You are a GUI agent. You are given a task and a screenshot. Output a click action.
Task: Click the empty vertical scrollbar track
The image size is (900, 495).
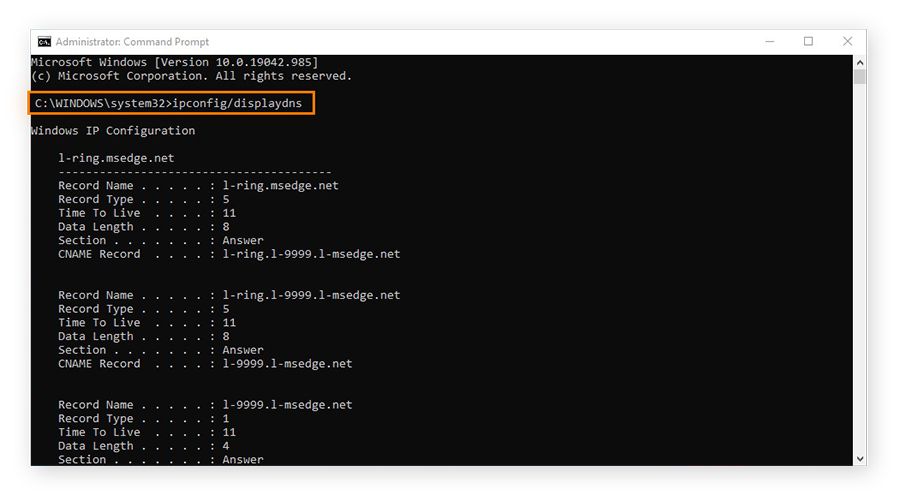(859, 268)
